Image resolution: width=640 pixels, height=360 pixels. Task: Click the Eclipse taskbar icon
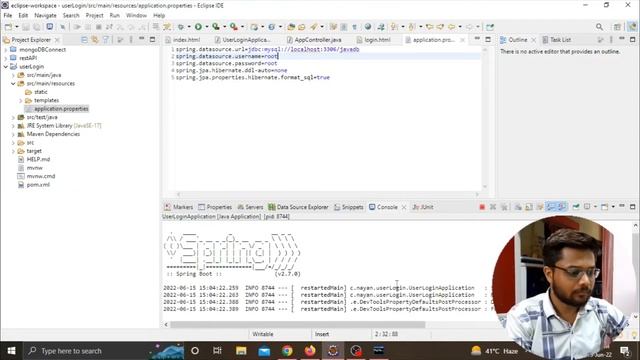coord(333,351)
